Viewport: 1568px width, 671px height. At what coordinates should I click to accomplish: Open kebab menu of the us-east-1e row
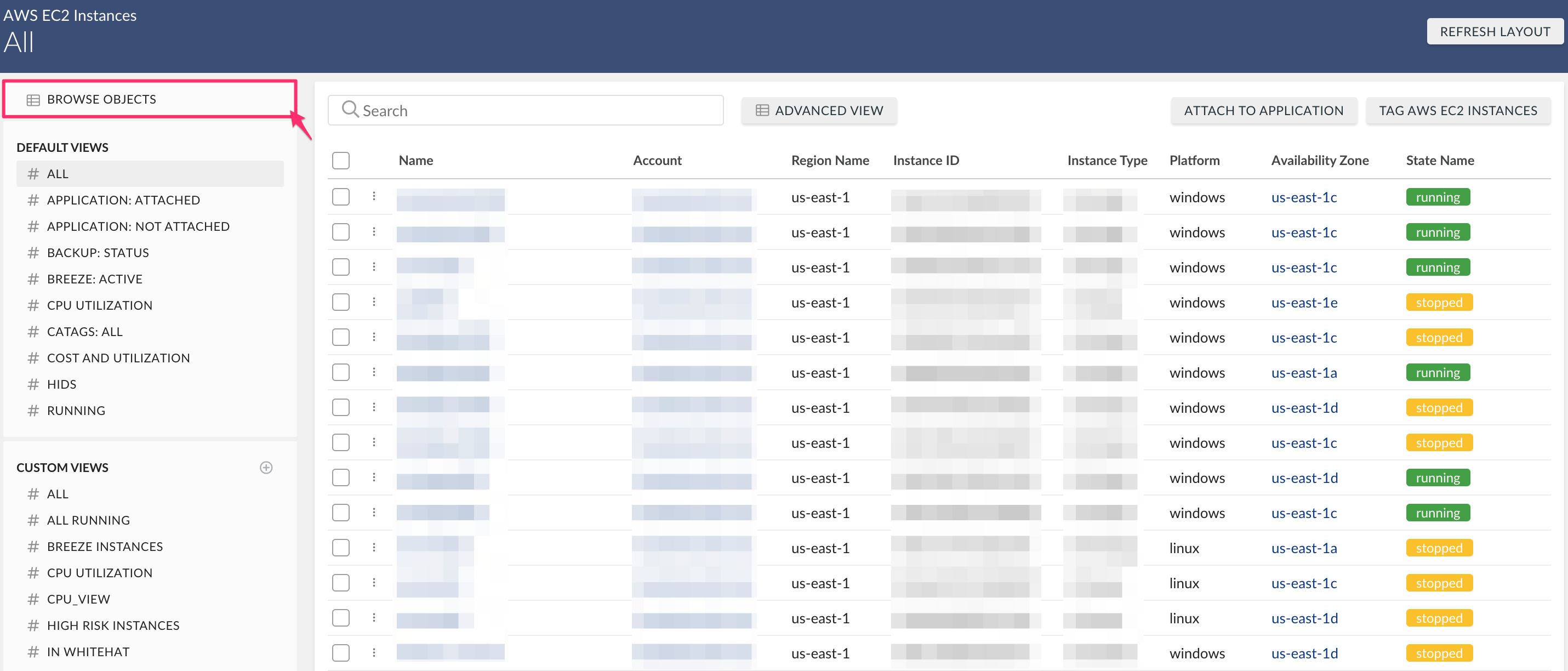[374, 302]
